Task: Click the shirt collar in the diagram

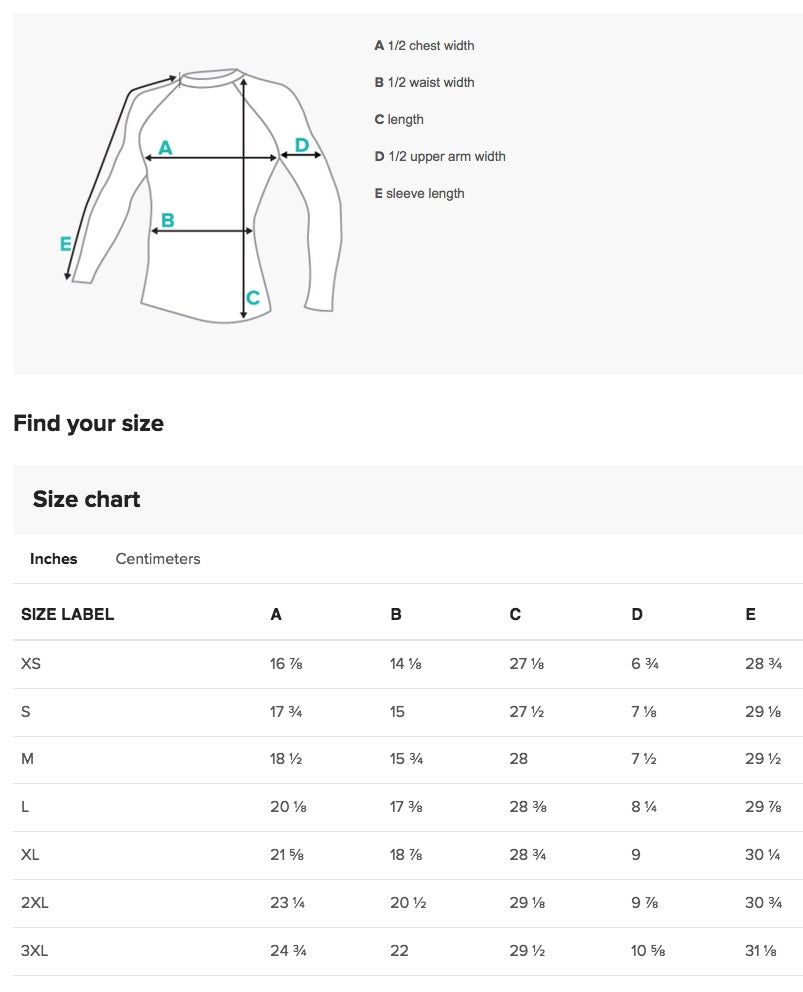Action: pos(210,75)
